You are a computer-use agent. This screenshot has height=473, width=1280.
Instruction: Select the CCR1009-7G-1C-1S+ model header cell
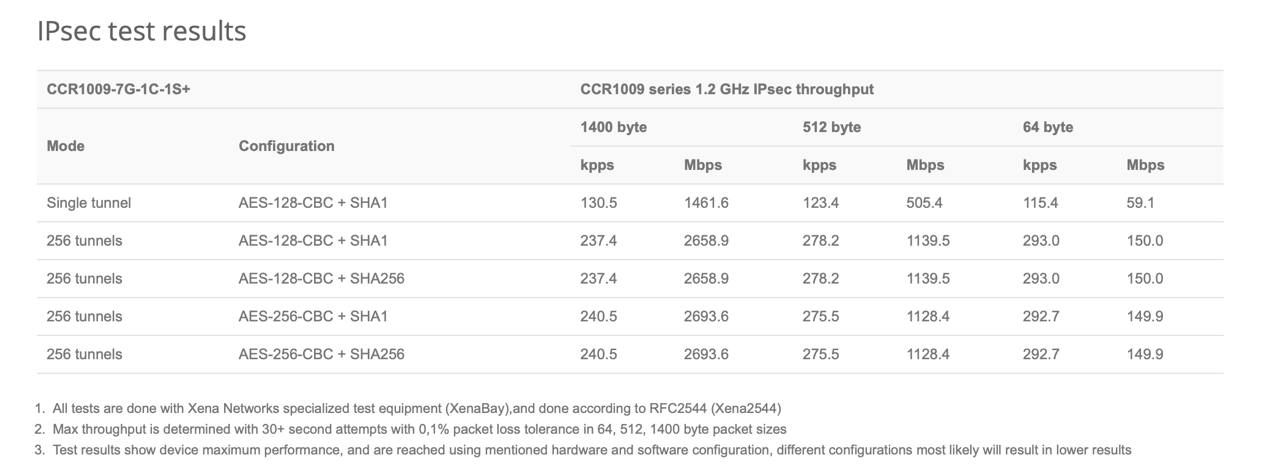118,89
